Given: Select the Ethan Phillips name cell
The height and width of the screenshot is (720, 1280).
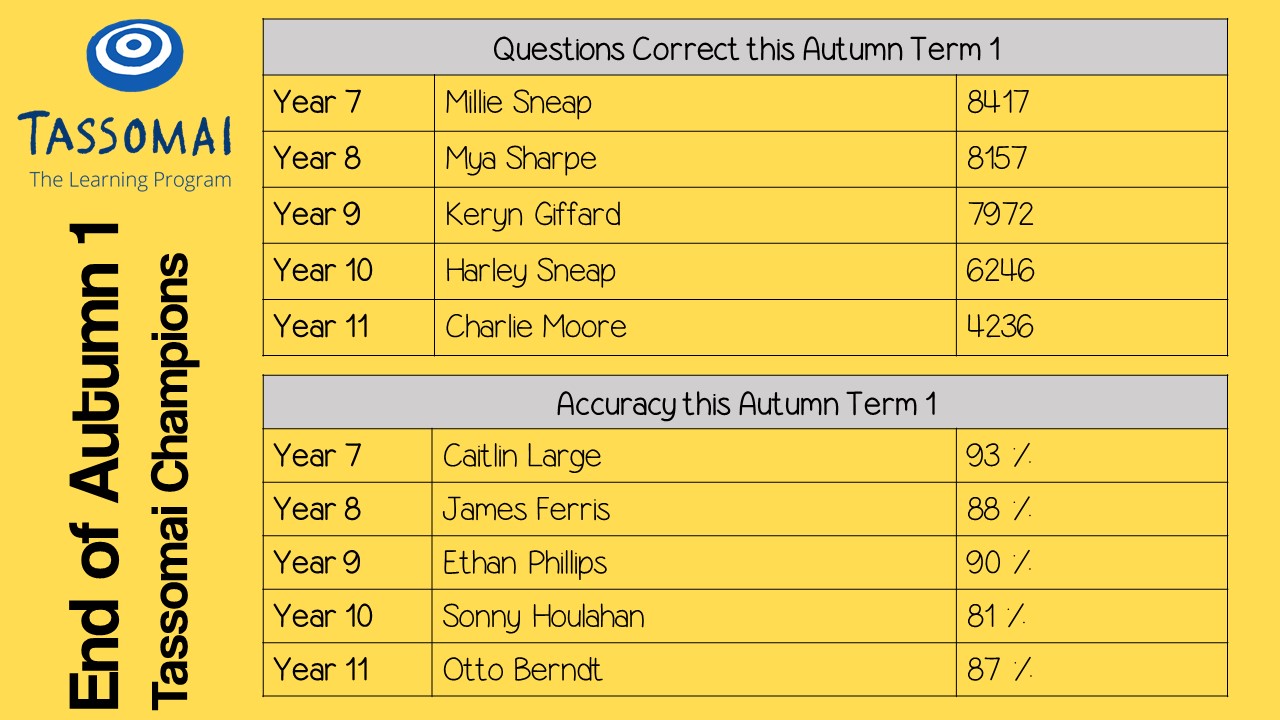Looking at the screenshot, I should [694, 563].
